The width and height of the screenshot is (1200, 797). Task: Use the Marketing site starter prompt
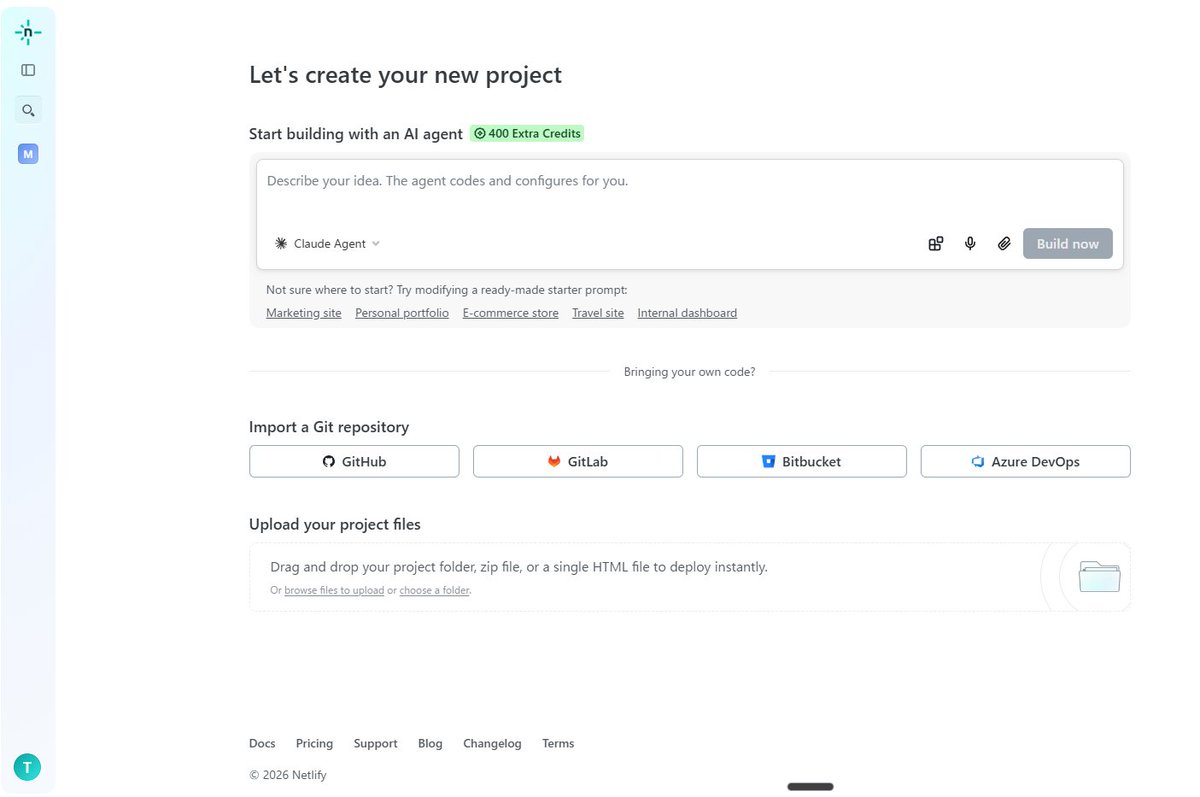[304, 313]
